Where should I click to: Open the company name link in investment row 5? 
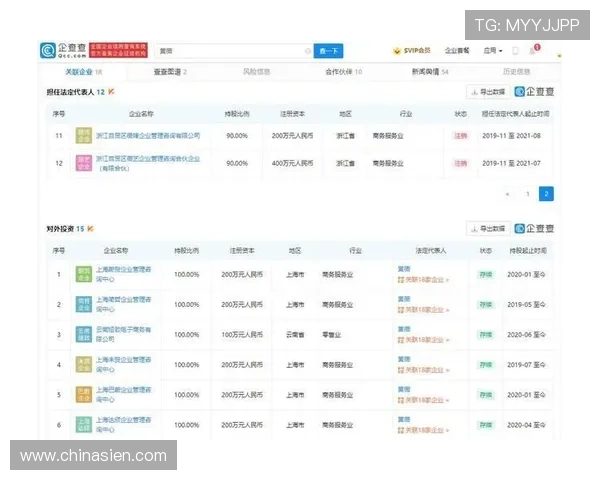(124, 395)
